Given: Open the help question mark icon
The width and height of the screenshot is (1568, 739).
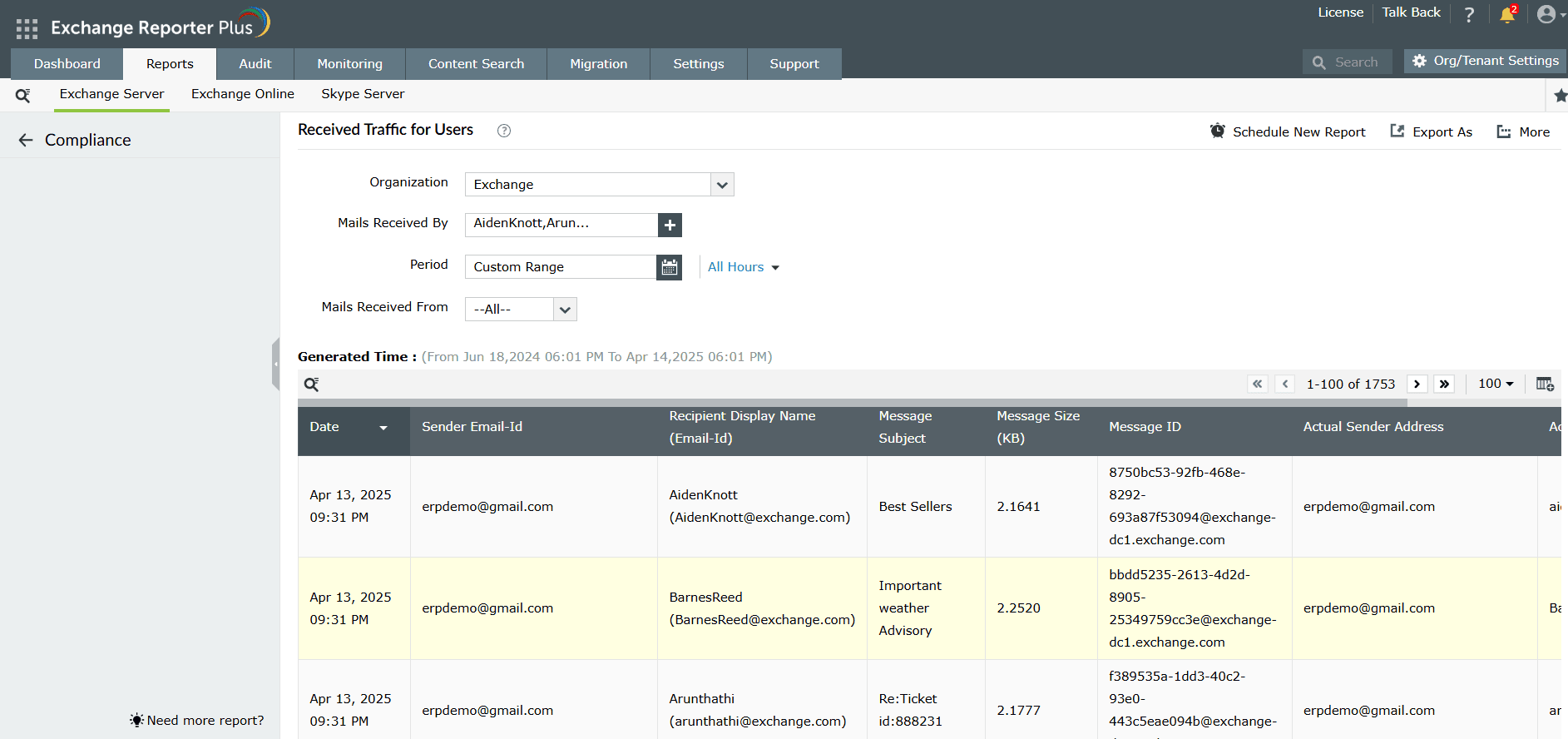Looking at the screenshot, I should [x=1469, y=15].
